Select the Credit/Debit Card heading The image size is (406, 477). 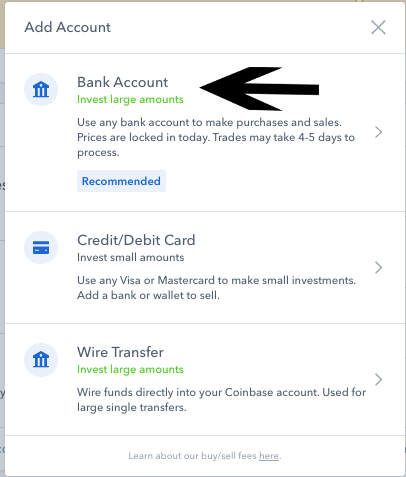(136, 240)
